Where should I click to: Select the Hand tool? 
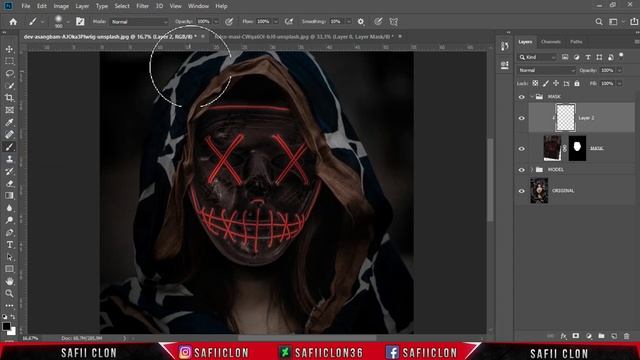pos(9,281)
